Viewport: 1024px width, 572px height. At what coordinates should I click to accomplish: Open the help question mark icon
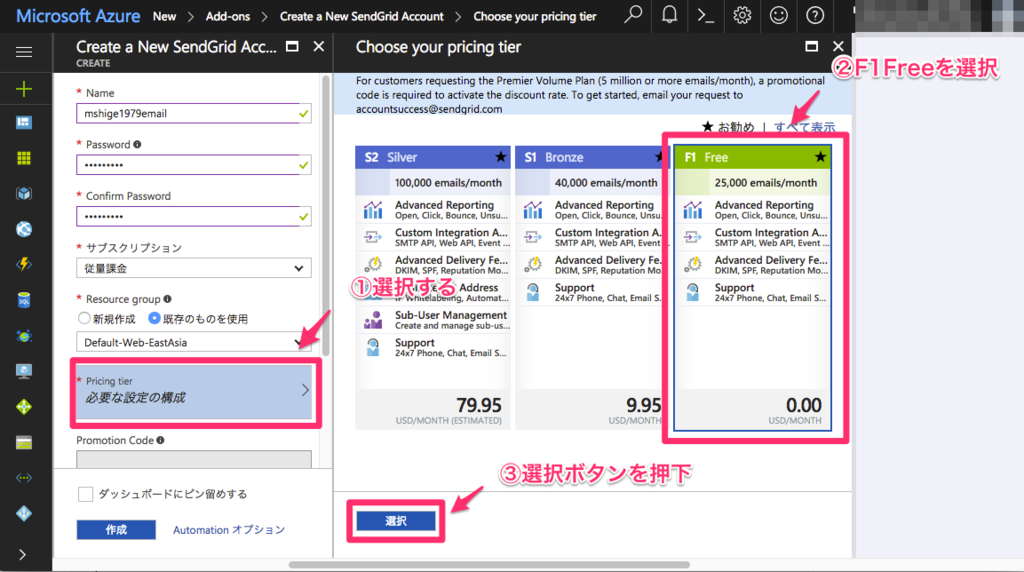click(815, 15)
